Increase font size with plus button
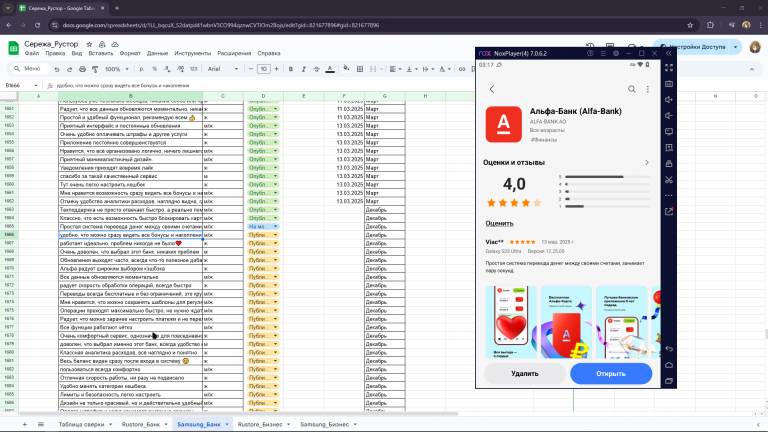This screenshot has width=768, height=432. tap(276, 69)
